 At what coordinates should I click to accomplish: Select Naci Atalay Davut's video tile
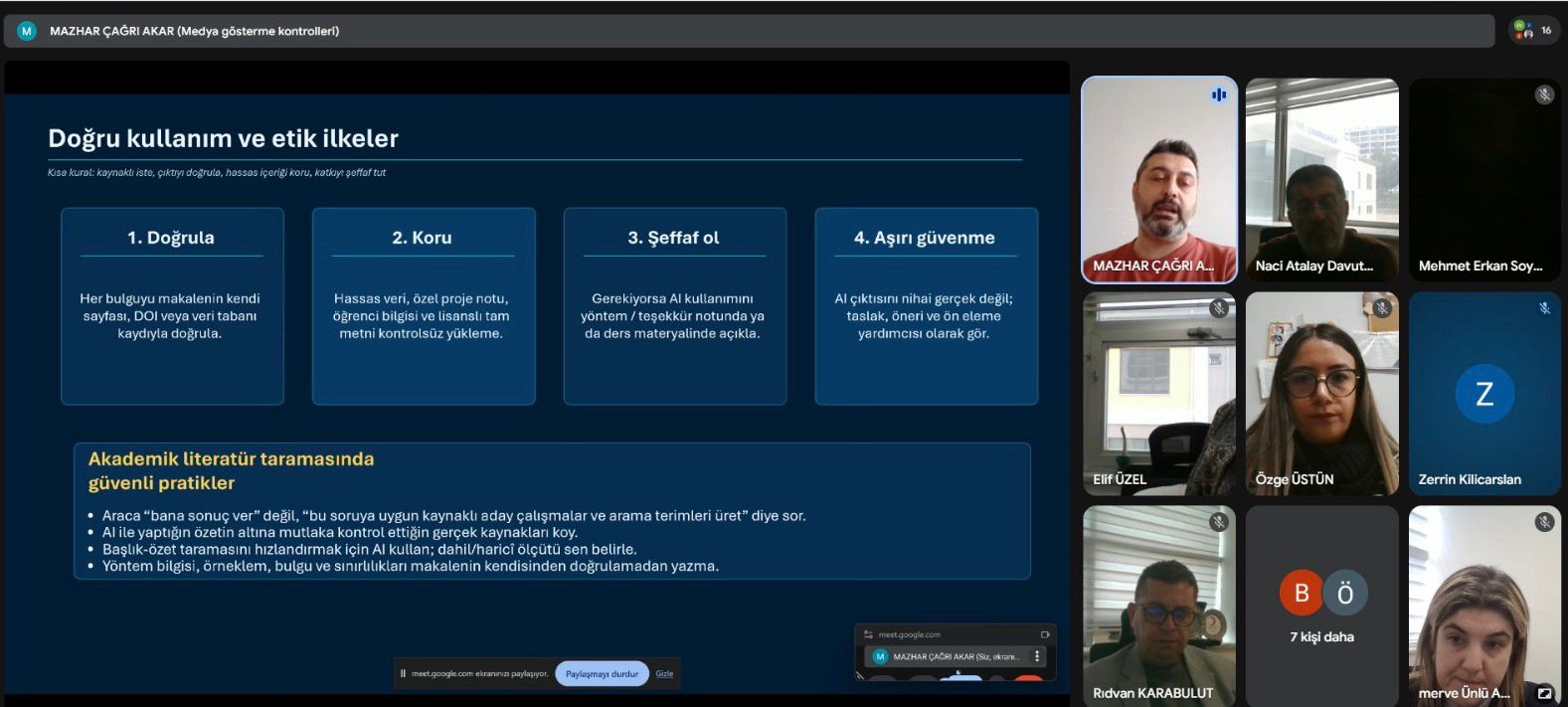tap(1321, 179)
